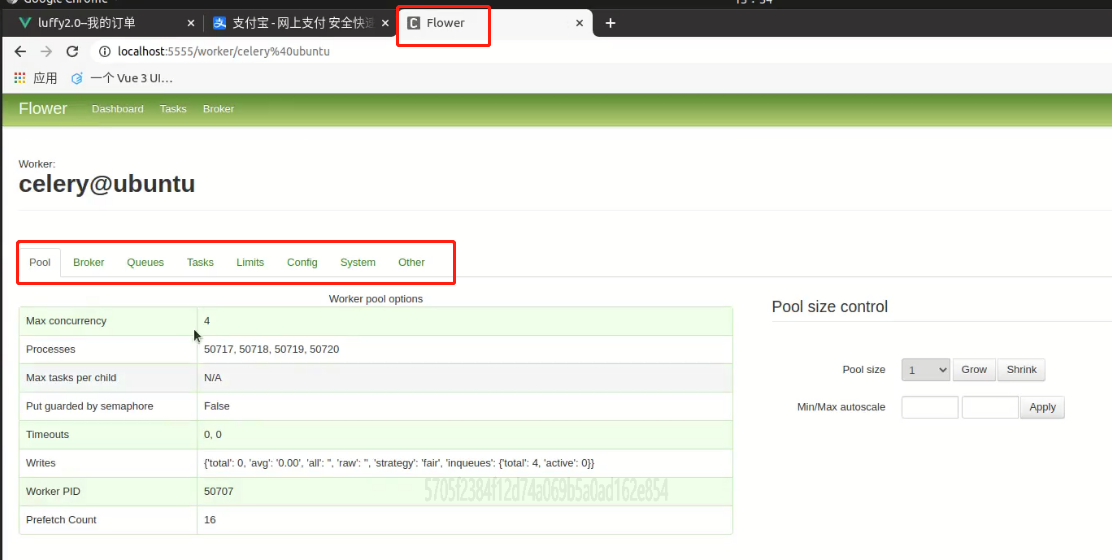Image resolution: width=1112 pixels, height=560 pixels.
Task: Click the Max tasks per child label
Action: [x=71, y=377]
